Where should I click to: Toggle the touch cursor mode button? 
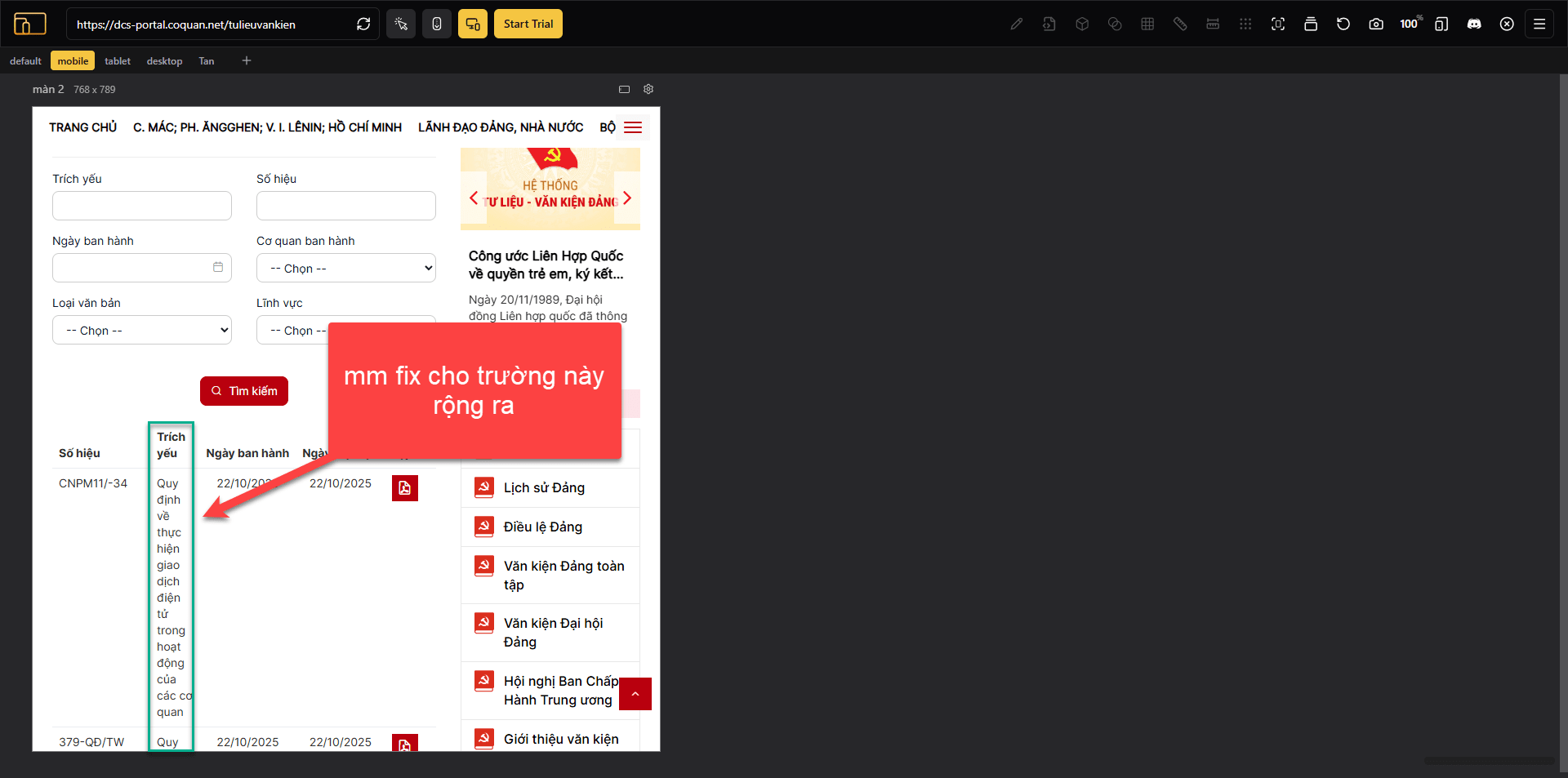(x=401, y=24)
